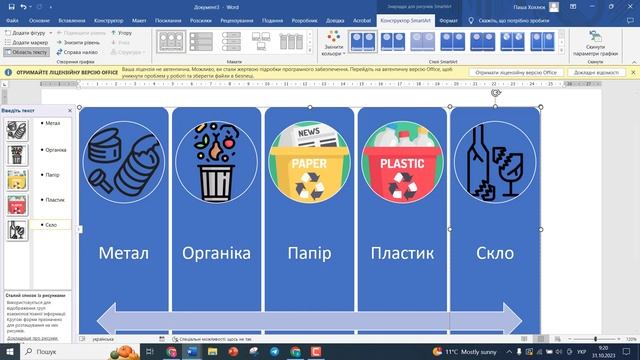The width and height of the screenshot is (640, 360).
Task: Apply the second SmartArt style thumbnail
Action: click(x=393, y=42)
